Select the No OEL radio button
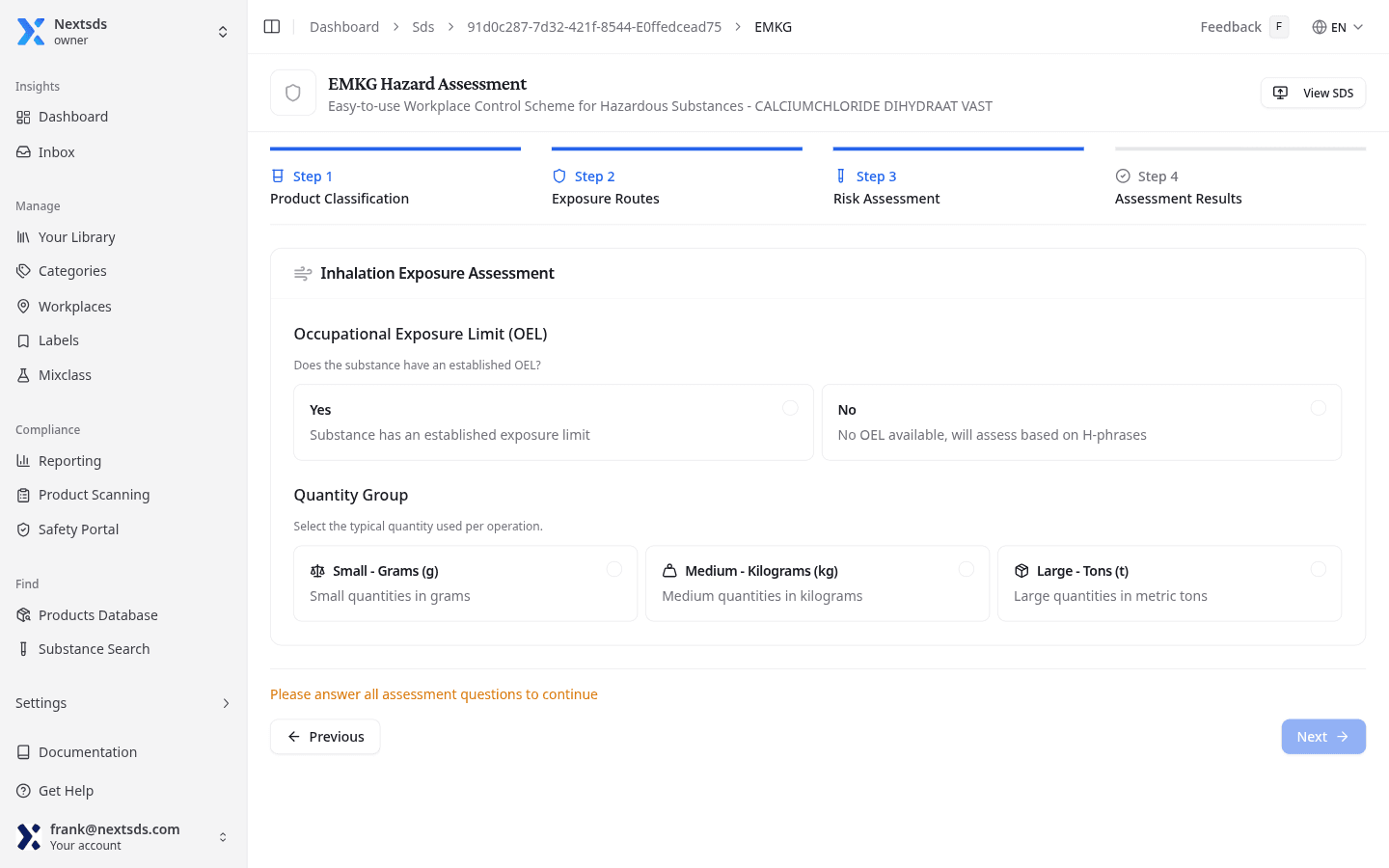 [x=1318, y=408]
